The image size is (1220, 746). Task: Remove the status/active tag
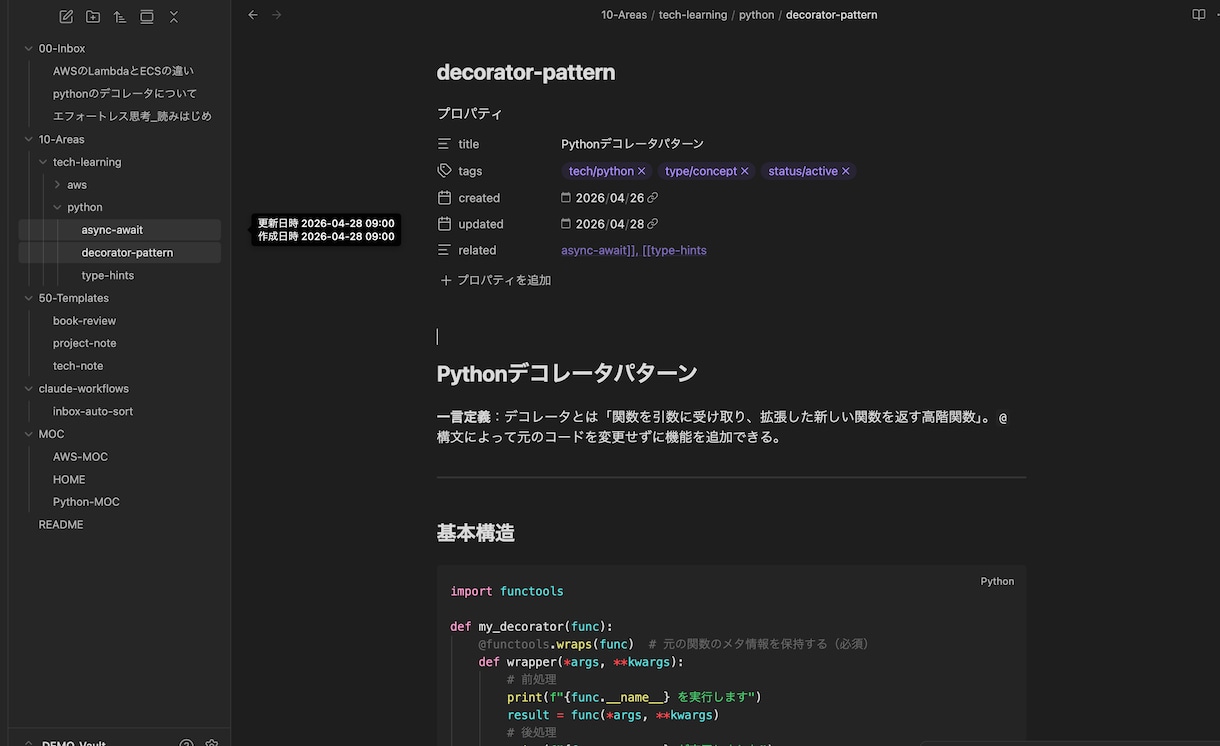[x=846, y=171]
